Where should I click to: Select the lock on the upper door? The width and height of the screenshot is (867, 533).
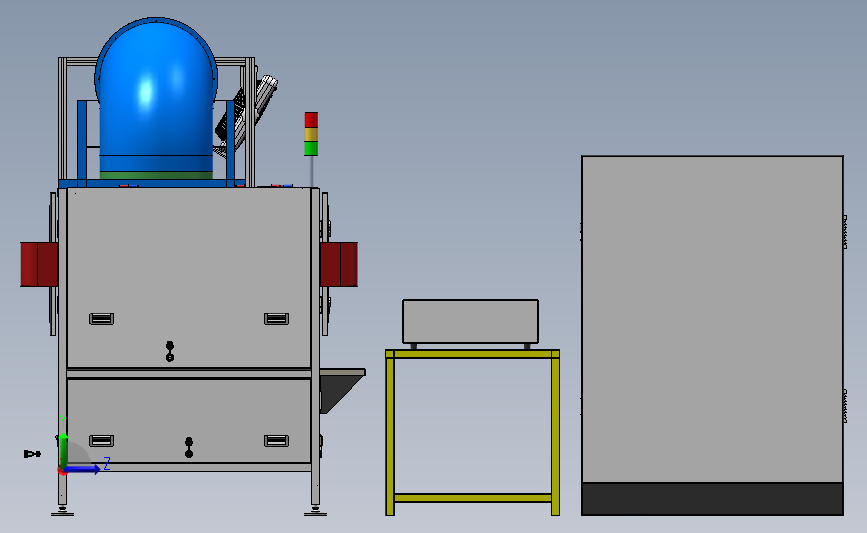[170, 351]
